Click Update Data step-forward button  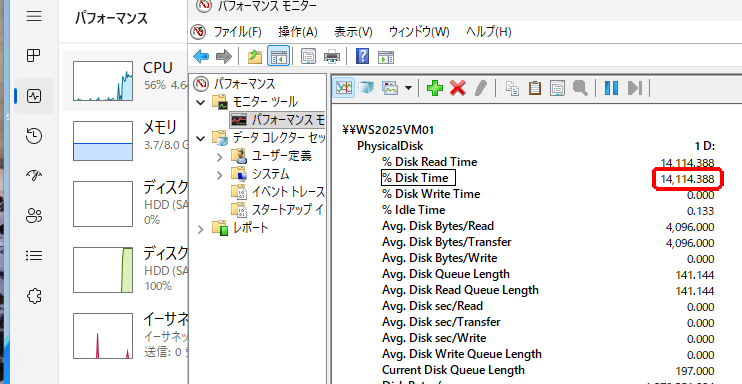click(x=635, y=88)
